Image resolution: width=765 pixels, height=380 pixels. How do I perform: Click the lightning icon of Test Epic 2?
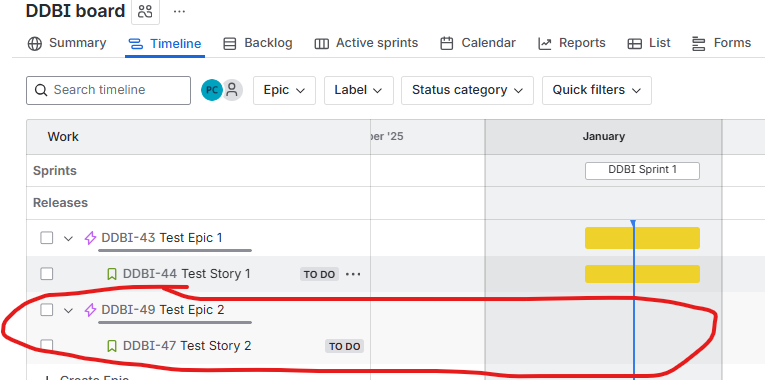(90, 310)
